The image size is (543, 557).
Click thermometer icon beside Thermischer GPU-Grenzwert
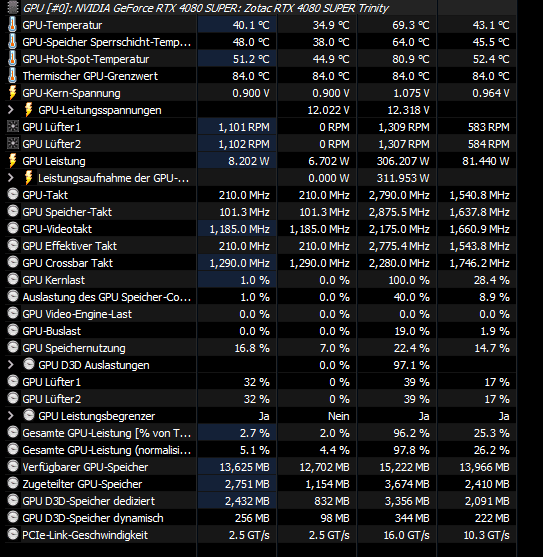coord(12,76)
